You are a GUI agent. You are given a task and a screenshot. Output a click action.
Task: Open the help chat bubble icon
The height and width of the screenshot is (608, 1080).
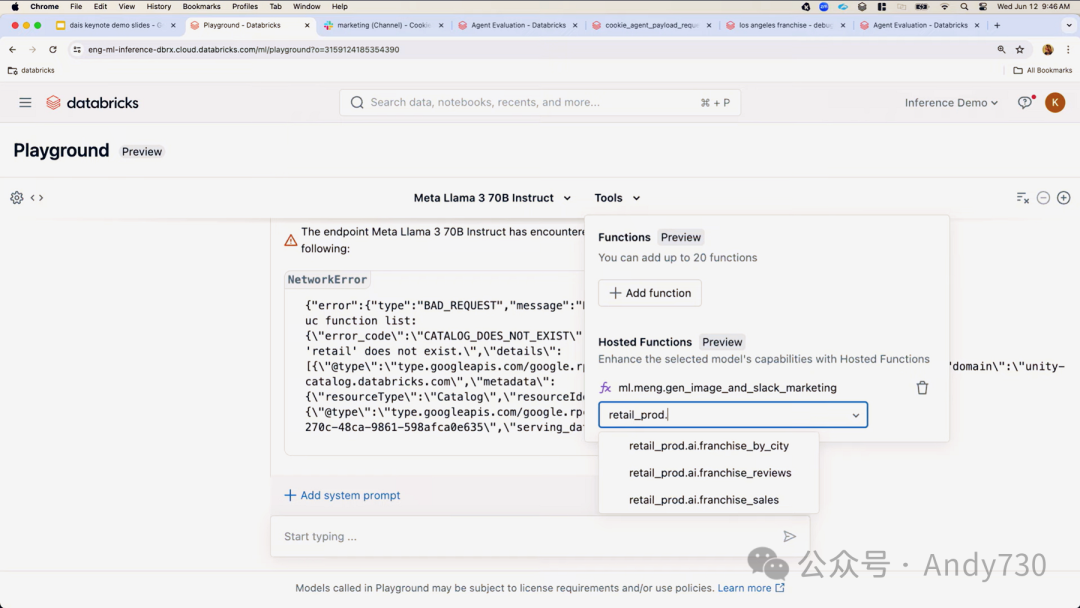point(1025,103)
